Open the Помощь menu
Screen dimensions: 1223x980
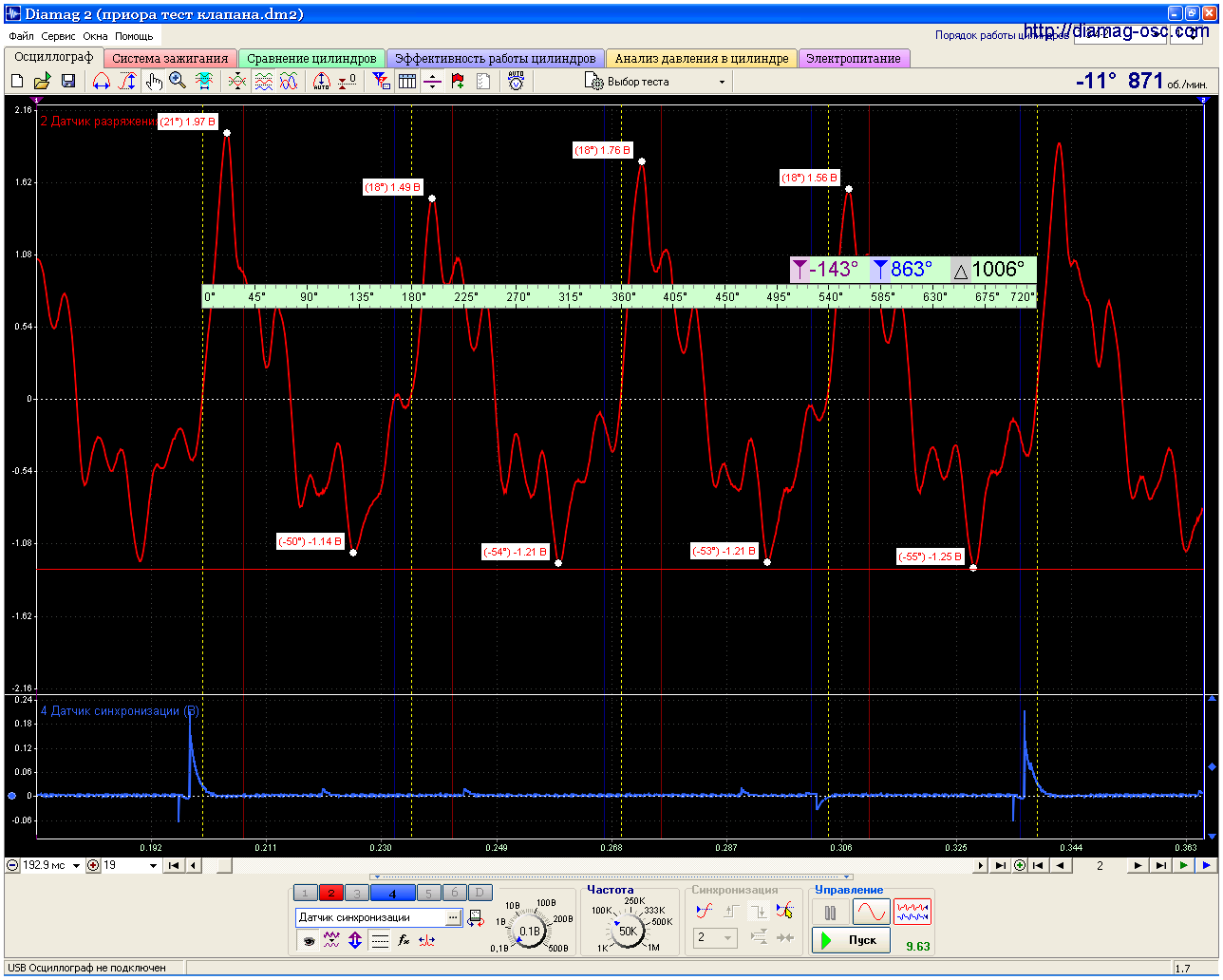(134, 36)
